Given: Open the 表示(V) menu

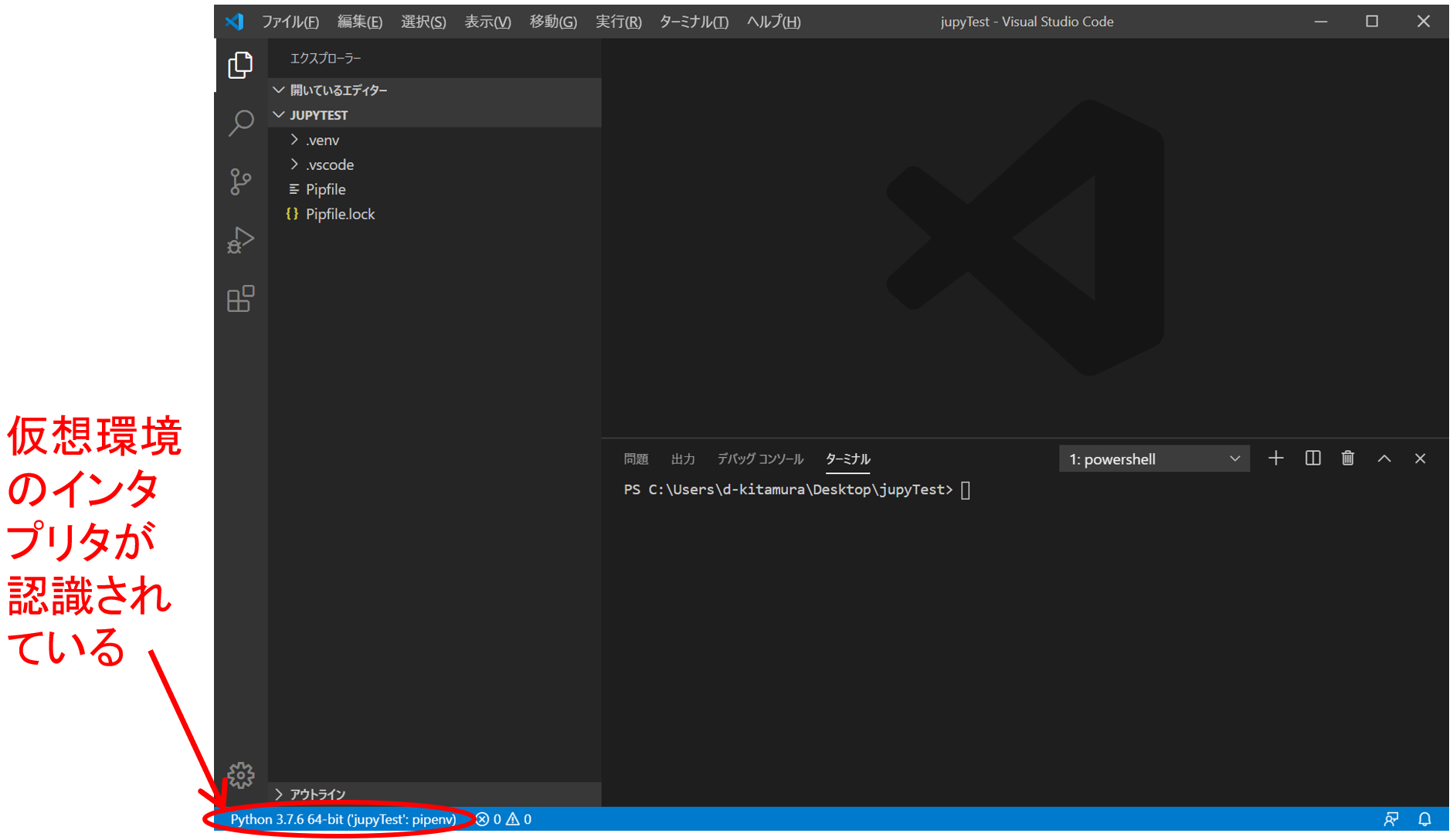Looking at the screenshot, I should coord(487,22).
